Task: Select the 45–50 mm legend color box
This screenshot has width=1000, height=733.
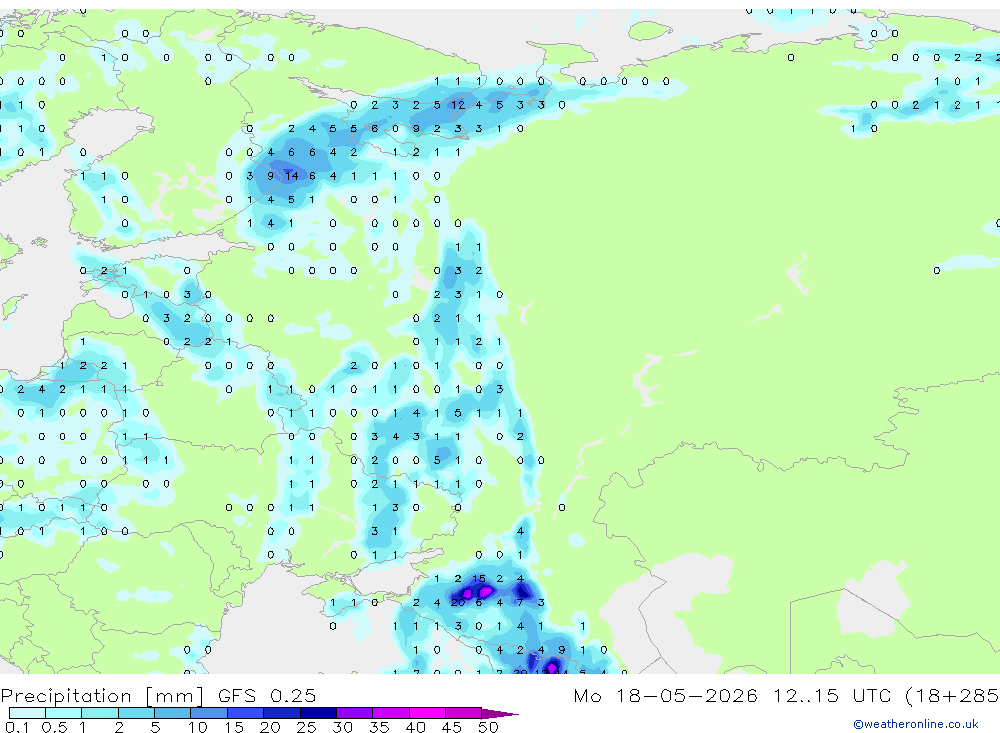Action: click(x=464, y=713)
